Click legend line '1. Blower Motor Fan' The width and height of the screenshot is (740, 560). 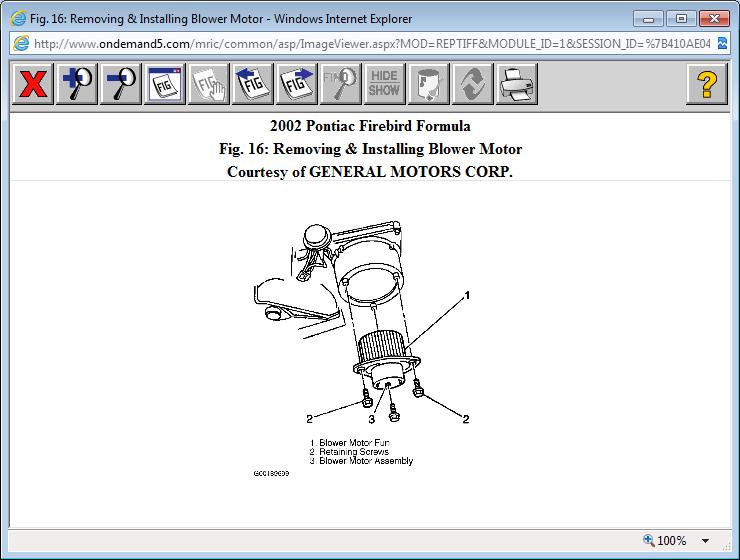pyautogui.click(x=350, y=443)
